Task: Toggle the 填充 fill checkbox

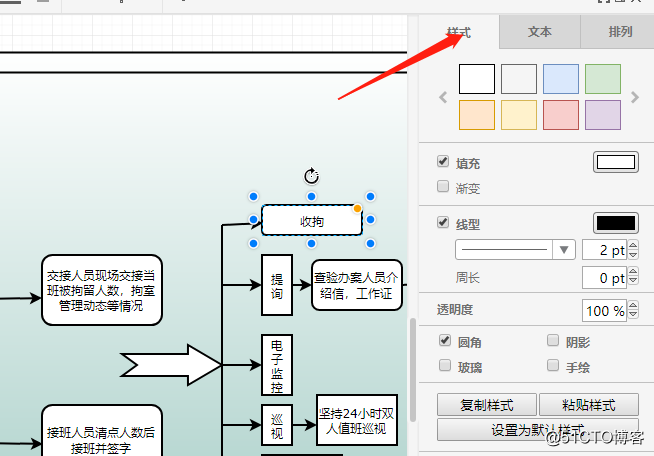Action: [x=443, y=161]
